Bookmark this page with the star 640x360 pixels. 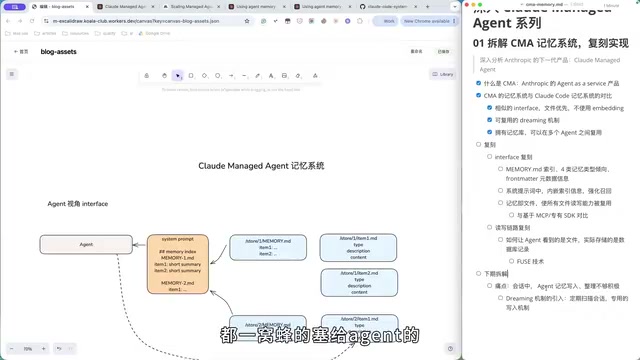pyautogui.click(x=247, y=21)
